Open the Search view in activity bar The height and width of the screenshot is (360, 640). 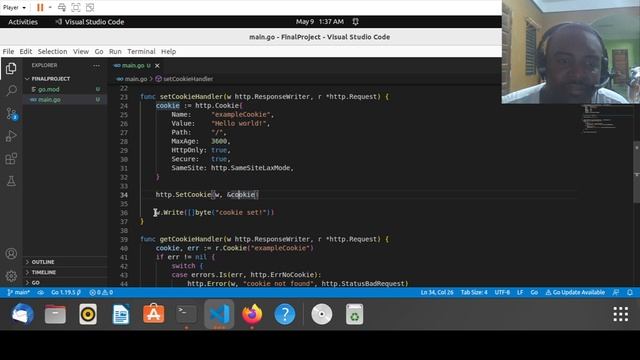(x=11, y=90)
